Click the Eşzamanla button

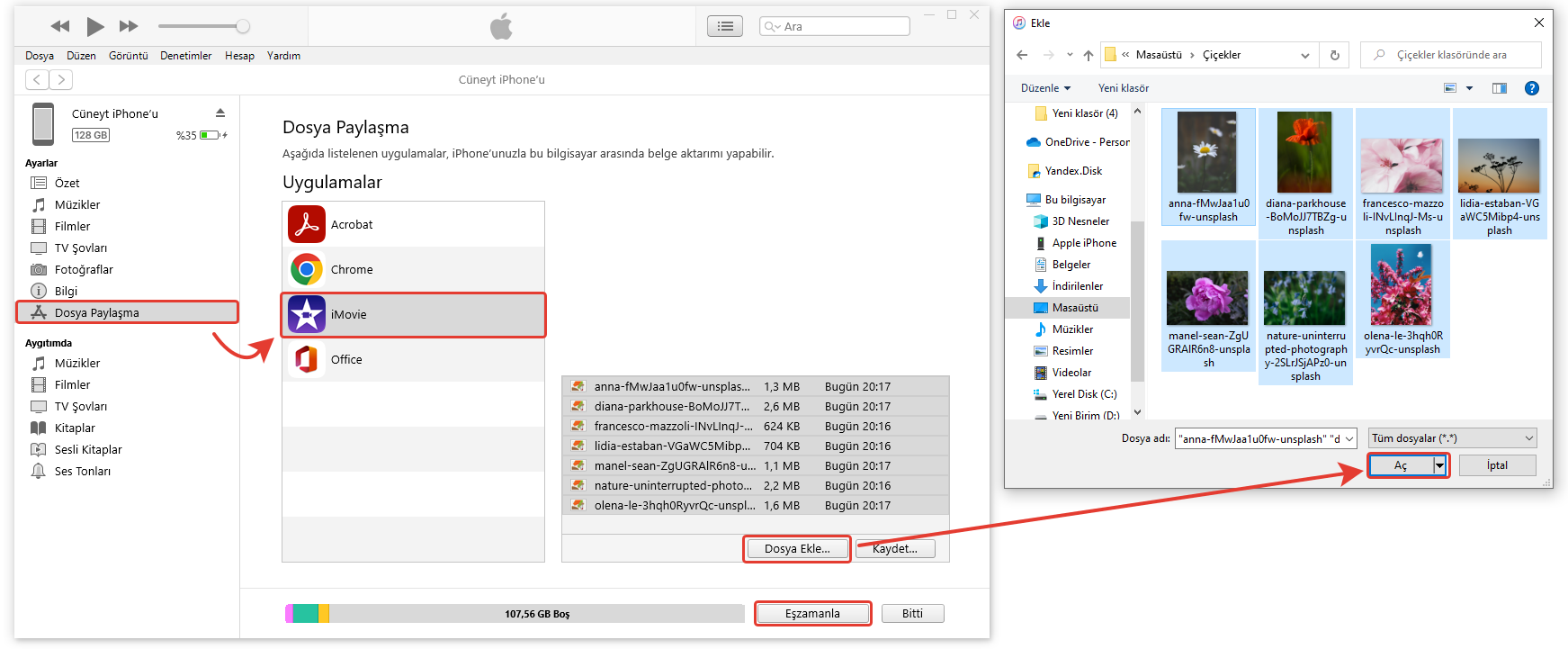coord(812,613)
